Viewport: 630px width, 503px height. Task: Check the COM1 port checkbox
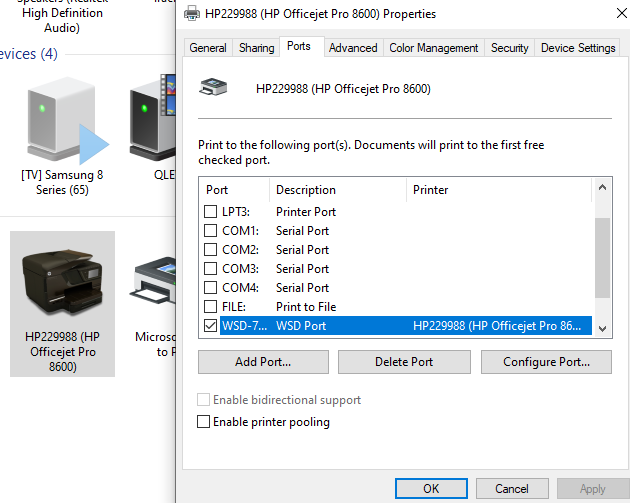pos(211,231)
